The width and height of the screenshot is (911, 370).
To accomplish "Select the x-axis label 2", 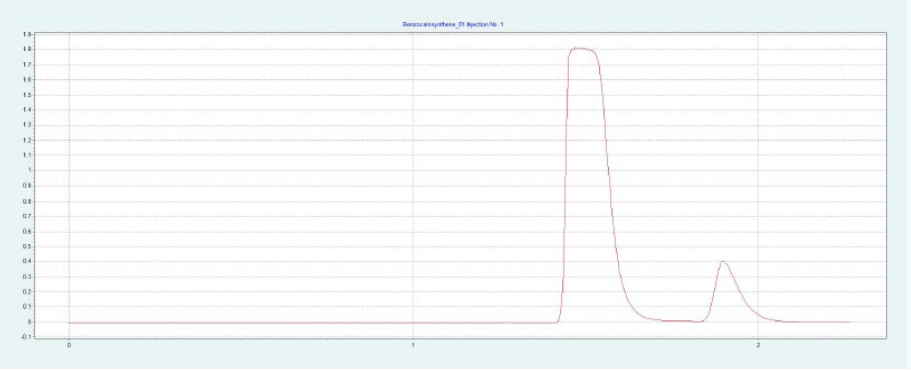I will click(x=758, y=346).
